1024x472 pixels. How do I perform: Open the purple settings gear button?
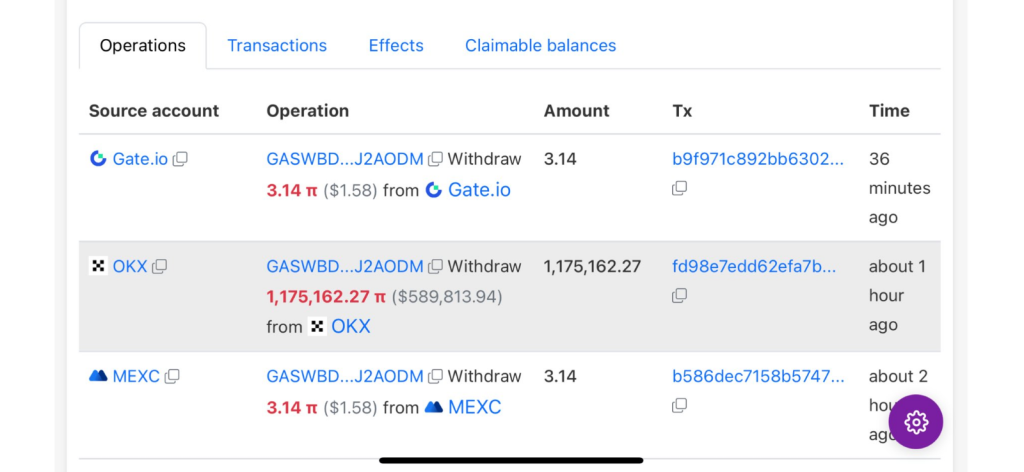[x=915, y=422]
